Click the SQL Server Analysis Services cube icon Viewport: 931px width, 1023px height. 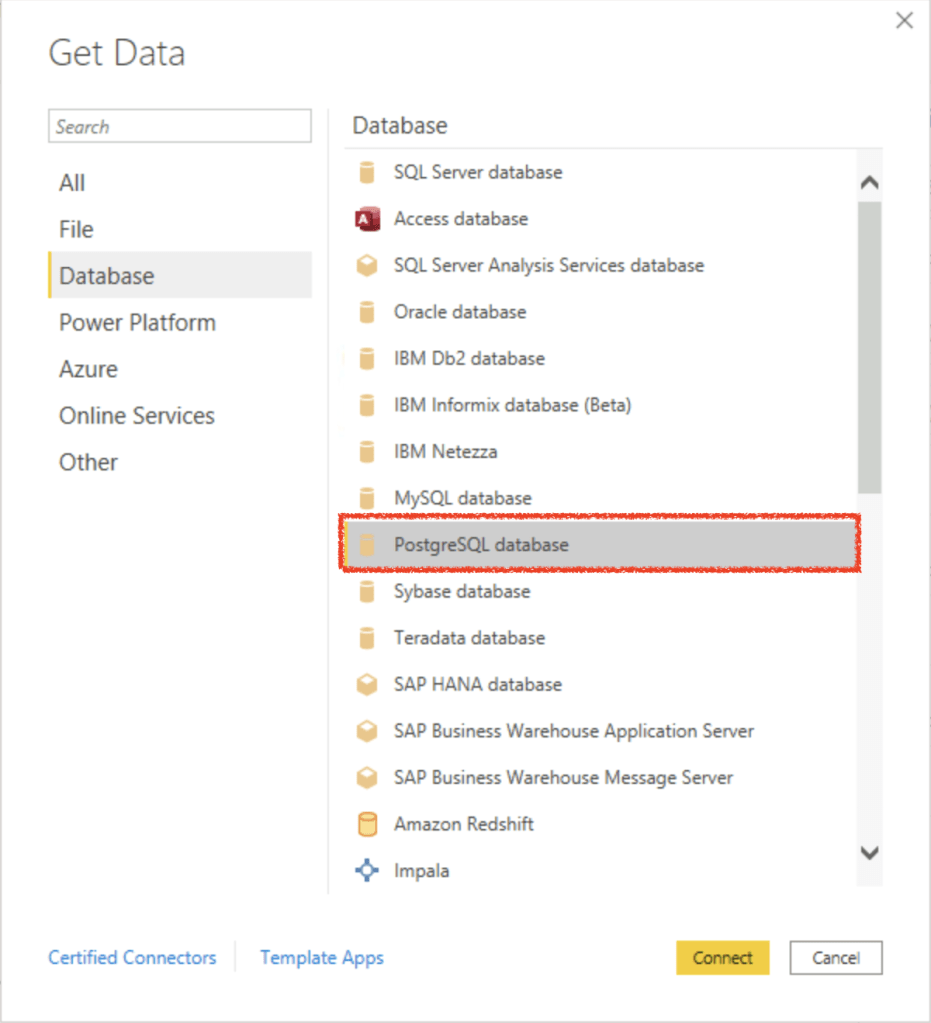coord(367,266)
